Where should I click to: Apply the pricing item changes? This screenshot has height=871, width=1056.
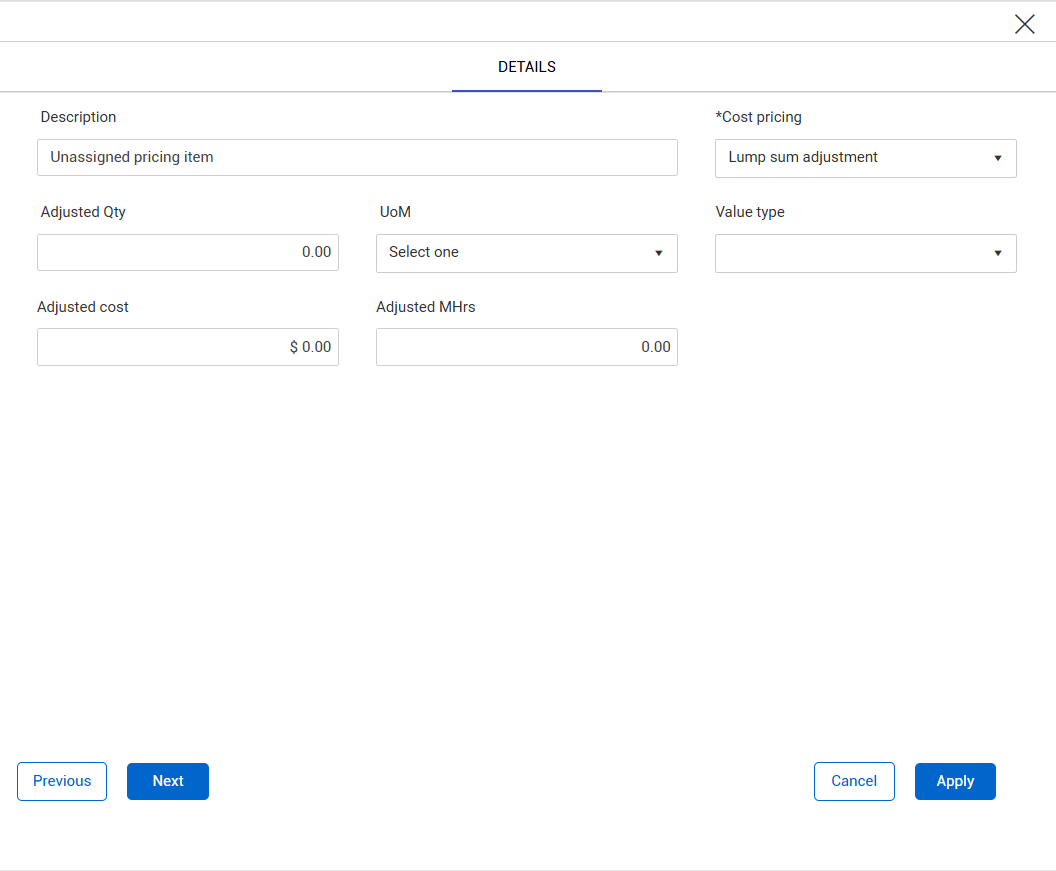pos(955,781)
